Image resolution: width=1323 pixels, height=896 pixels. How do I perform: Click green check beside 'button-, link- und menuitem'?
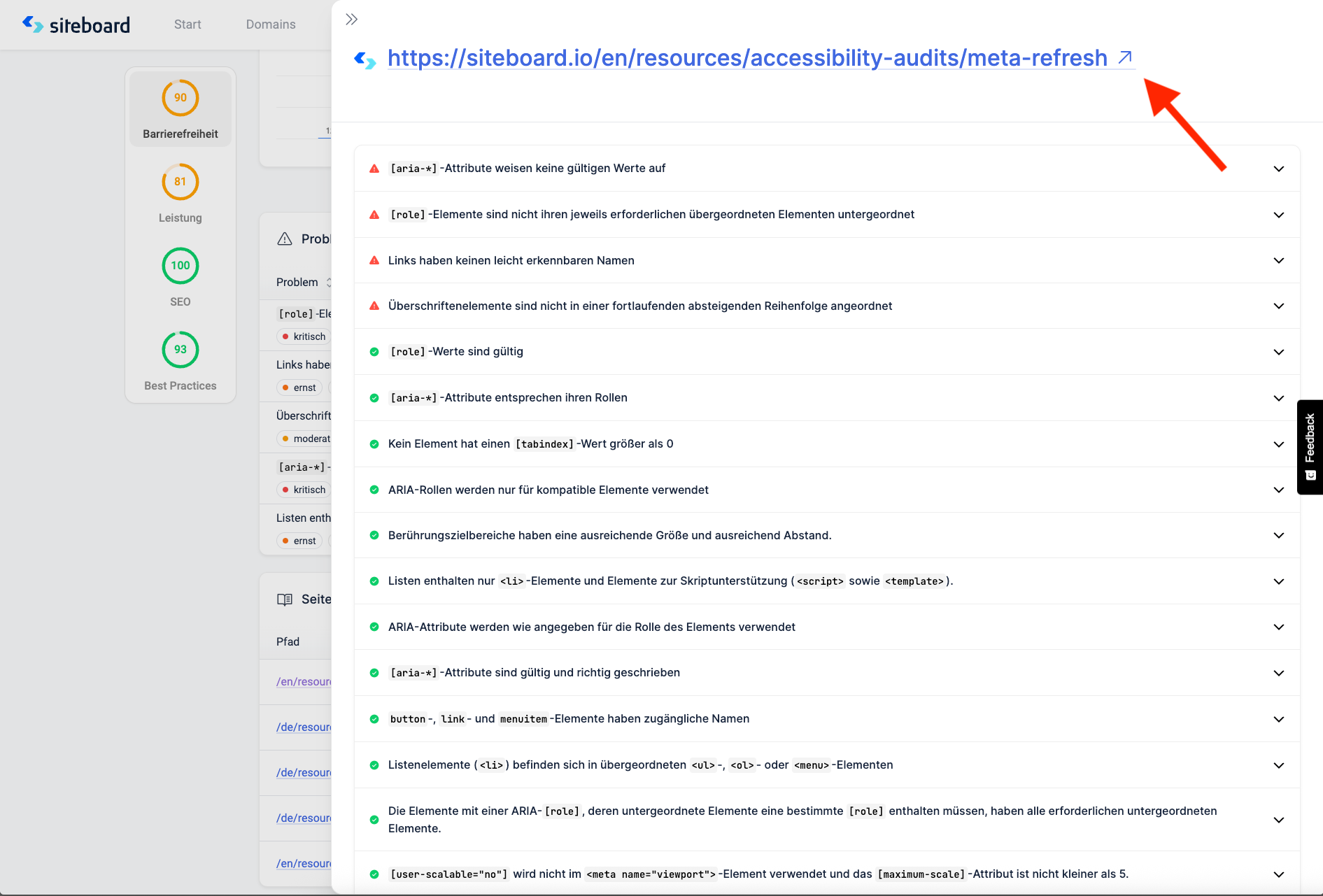coord(374,719)
